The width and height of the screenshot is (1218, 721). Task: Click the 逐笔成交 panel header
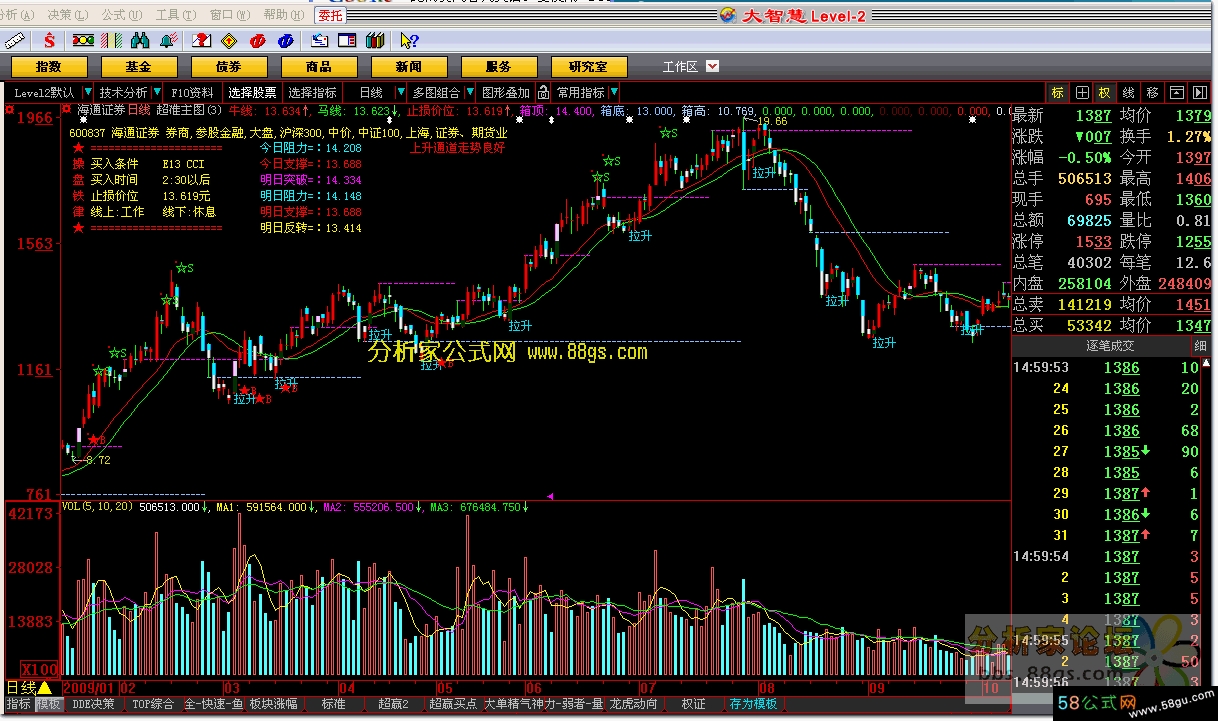pos(1110,346)
